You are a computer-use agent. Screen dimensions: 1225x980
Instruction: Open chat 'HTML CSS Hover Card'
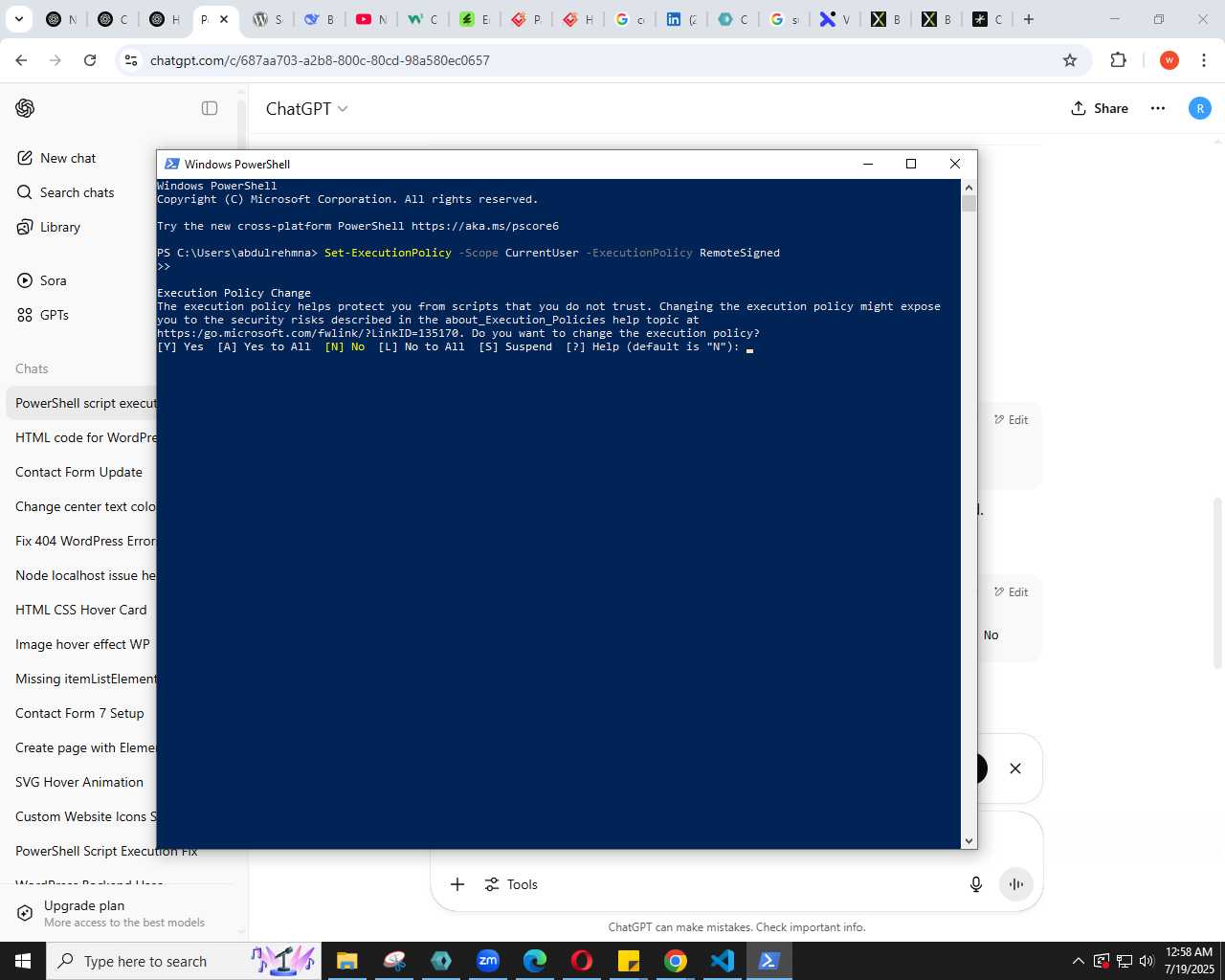(81, 610)
